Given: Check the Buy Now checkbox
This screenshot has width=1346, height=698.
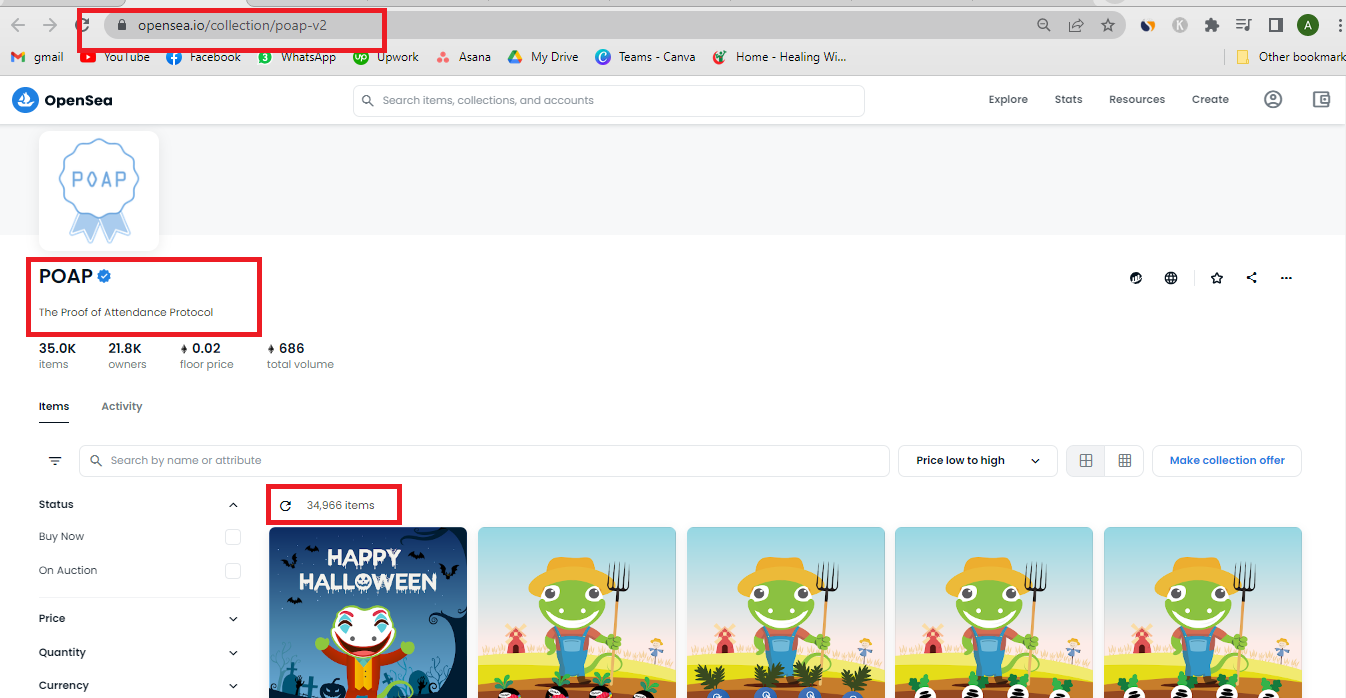Looking at the screenshot, I should click(233, 537).
